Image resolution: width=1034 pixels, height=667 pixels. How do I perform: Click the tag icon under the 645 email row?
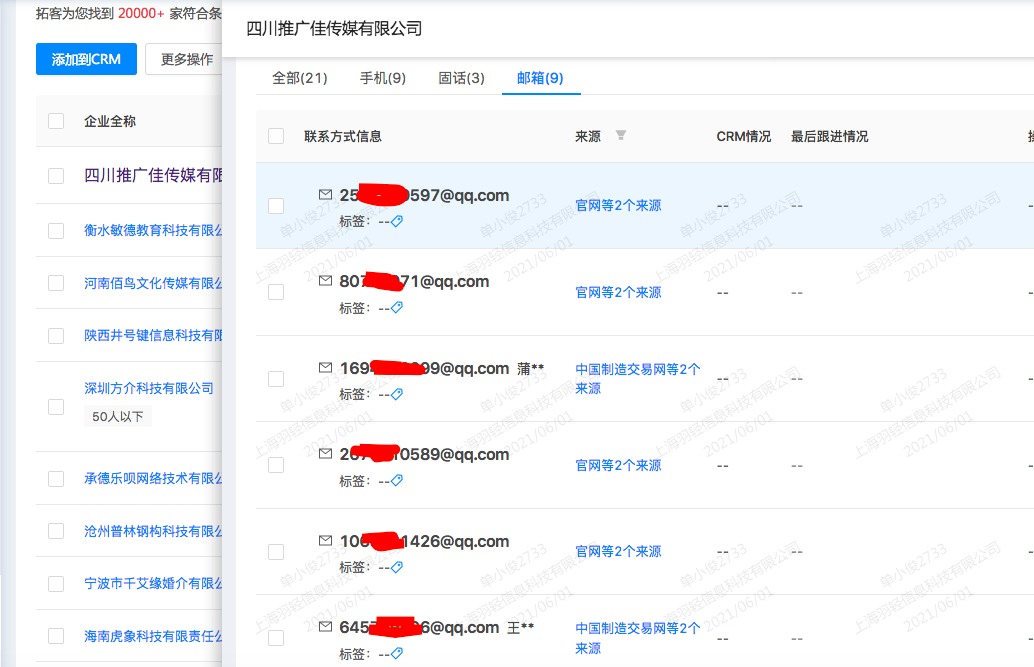point(396,653)
